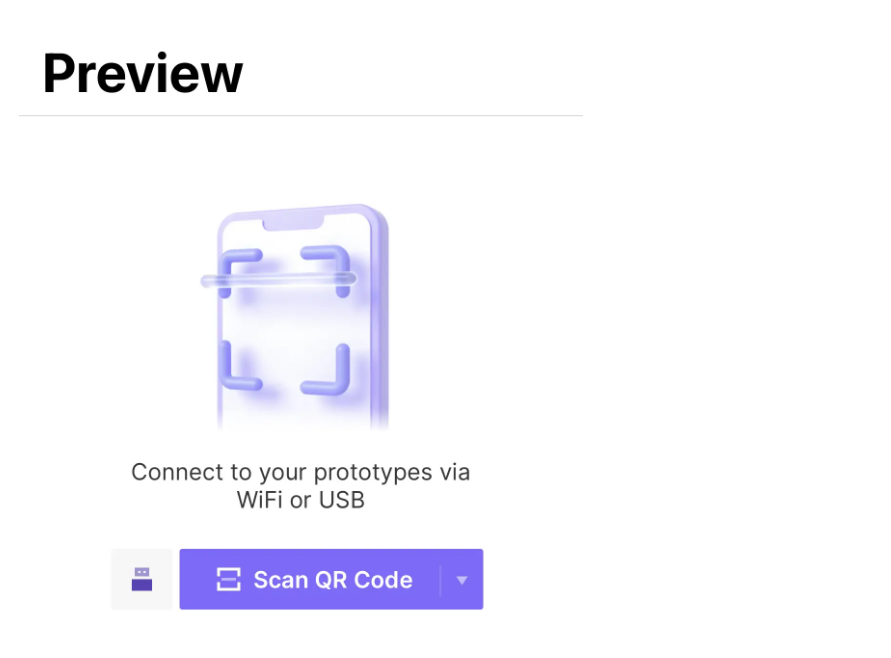Click the vertical separator inside the purple button

441,580
